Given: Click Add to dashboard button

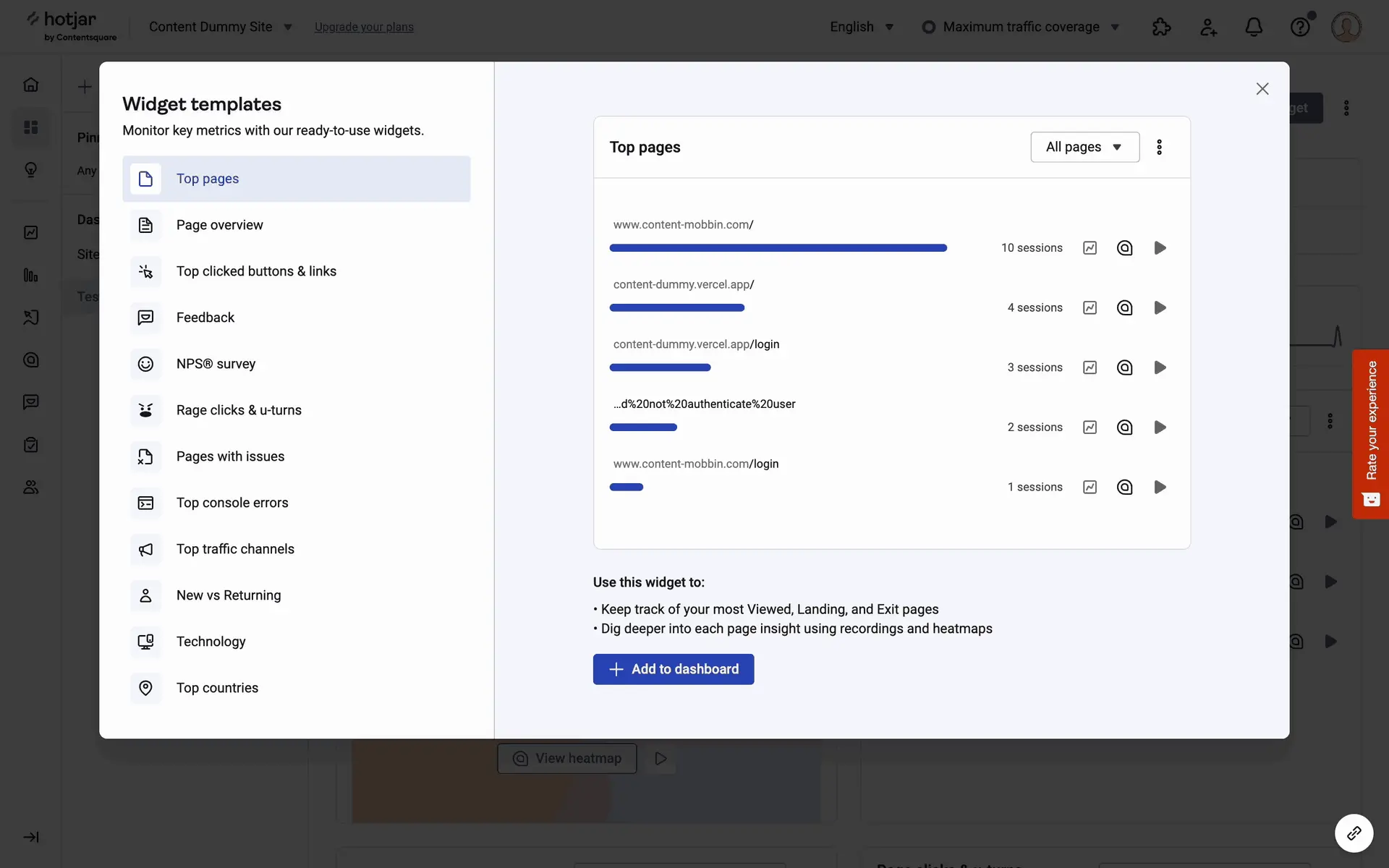Looking at the screenshot, I should [x=673, y=669].
